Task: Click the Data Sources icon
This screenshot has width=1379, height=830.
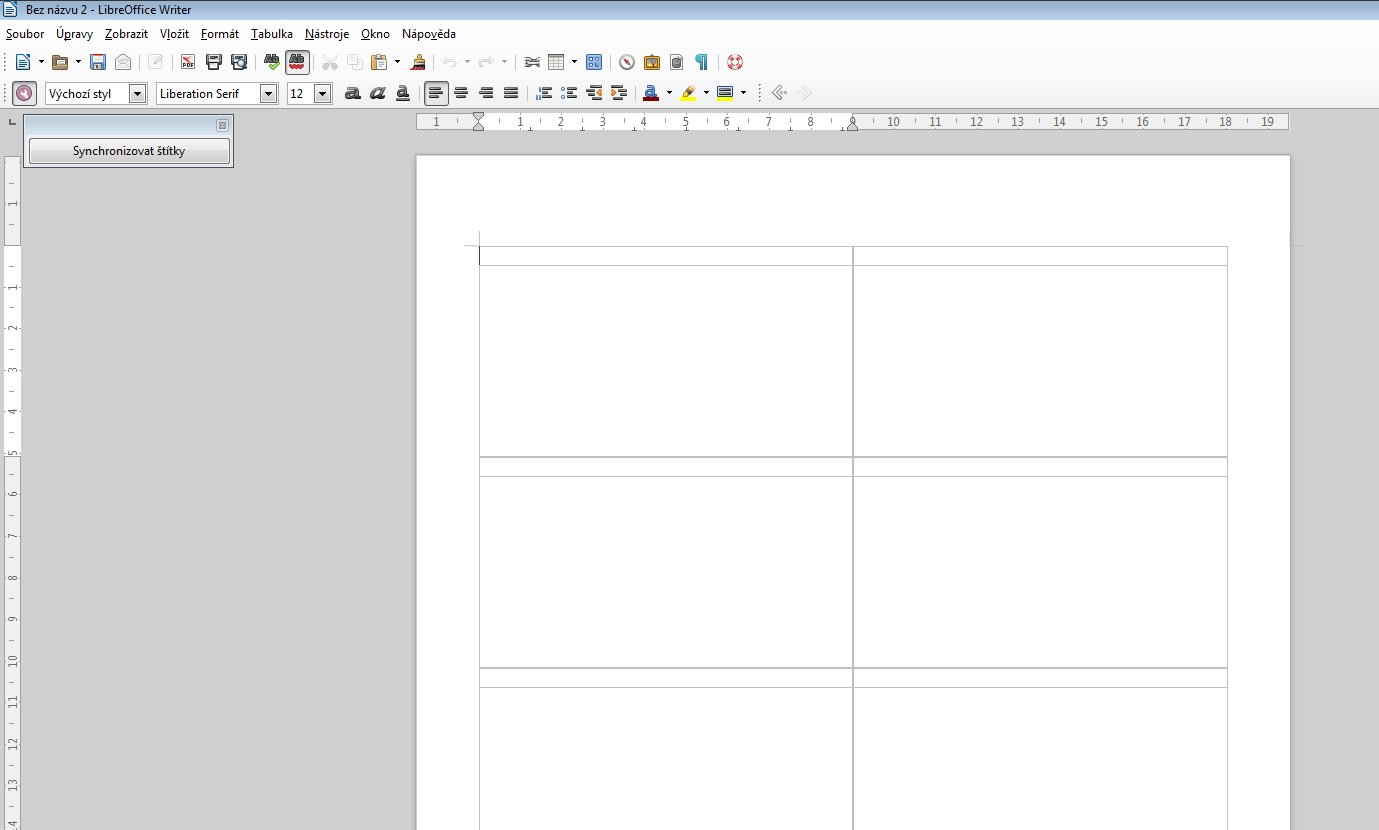Action: pos(677,62)
